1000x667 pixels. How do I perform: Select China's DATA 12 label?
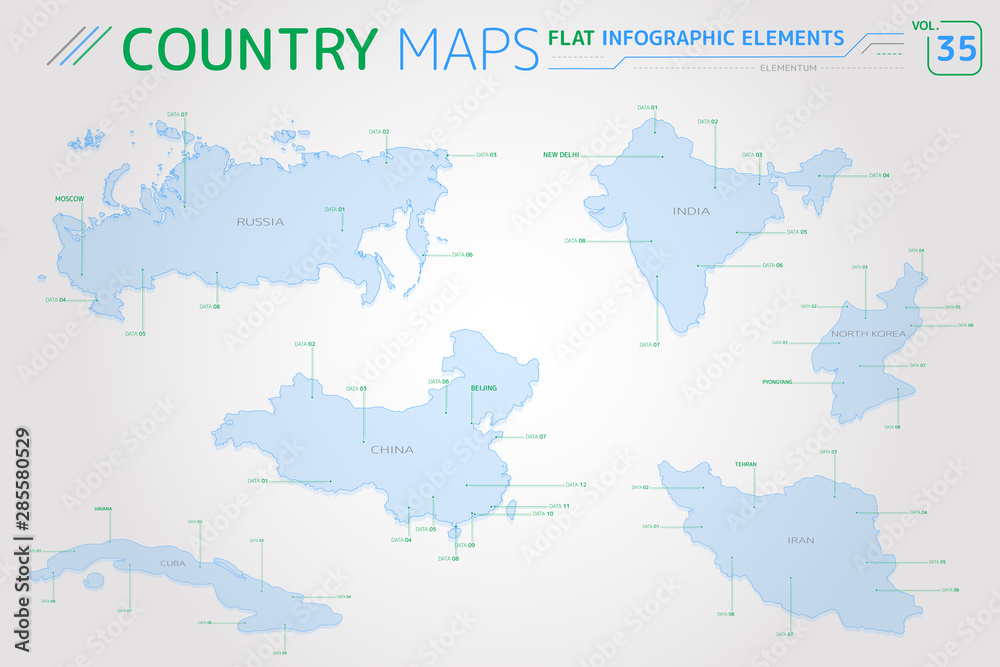tap(576, 485)
